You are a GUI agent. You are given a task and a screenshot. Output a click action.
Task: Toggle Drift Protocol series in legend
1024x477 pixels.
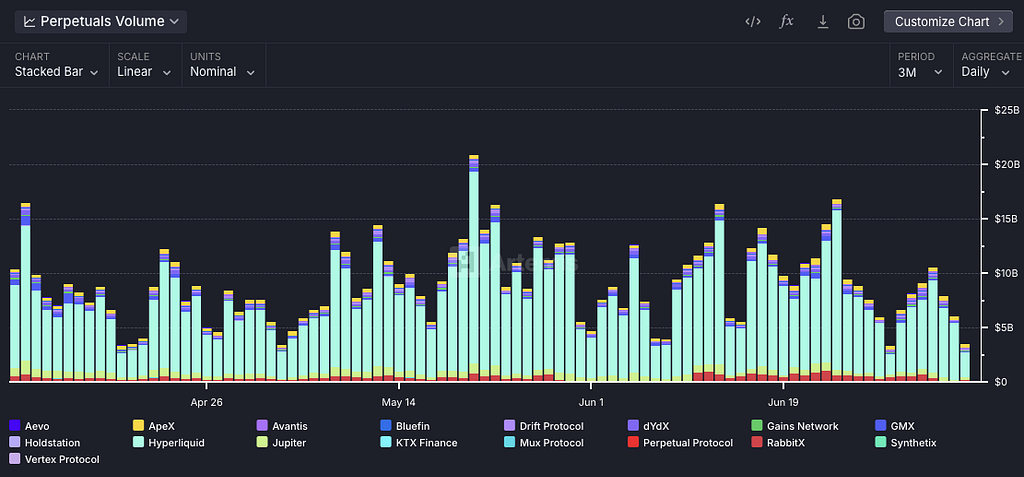(544, 426)
